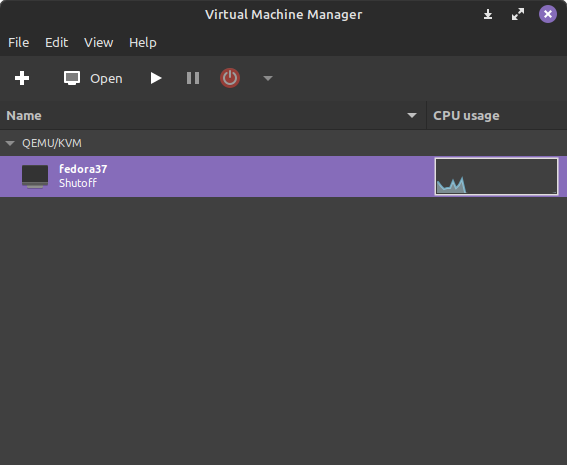Open the Edit menu
The height and width of the screenshot is (465, 567).
tap(56, 43)
